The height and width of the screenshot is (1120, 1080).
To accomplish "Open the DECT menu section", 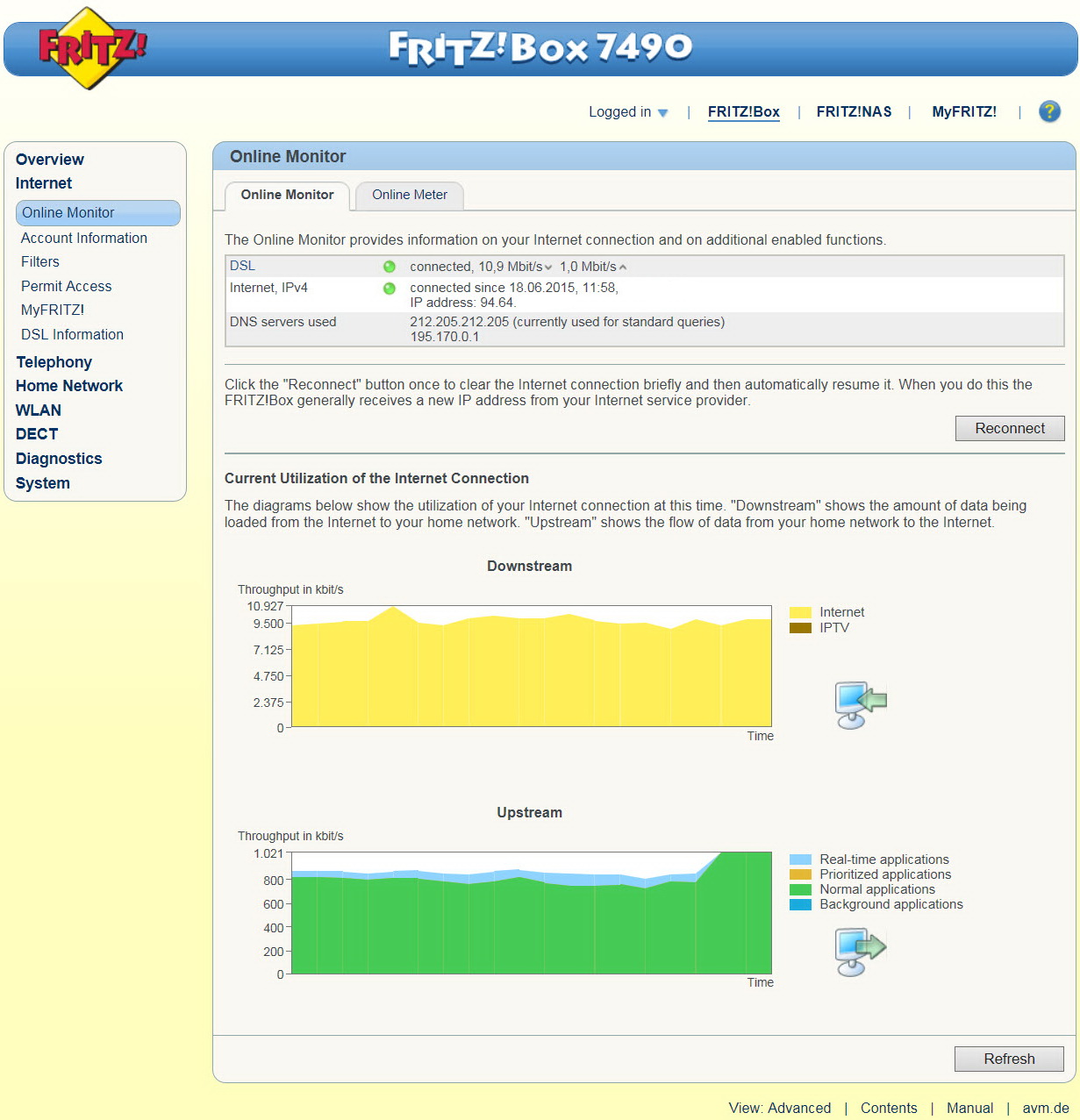I will pyautogui.click(x=37, y=434).
